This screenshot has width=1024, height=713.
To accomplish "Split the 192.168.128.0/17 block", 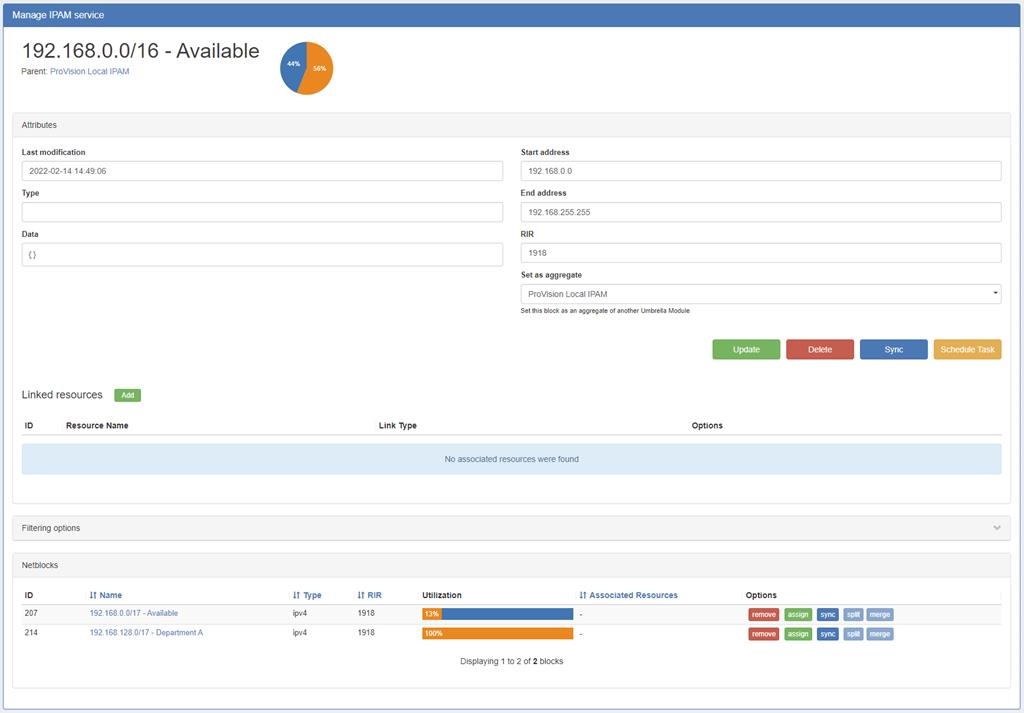I will tap(852, 634).
